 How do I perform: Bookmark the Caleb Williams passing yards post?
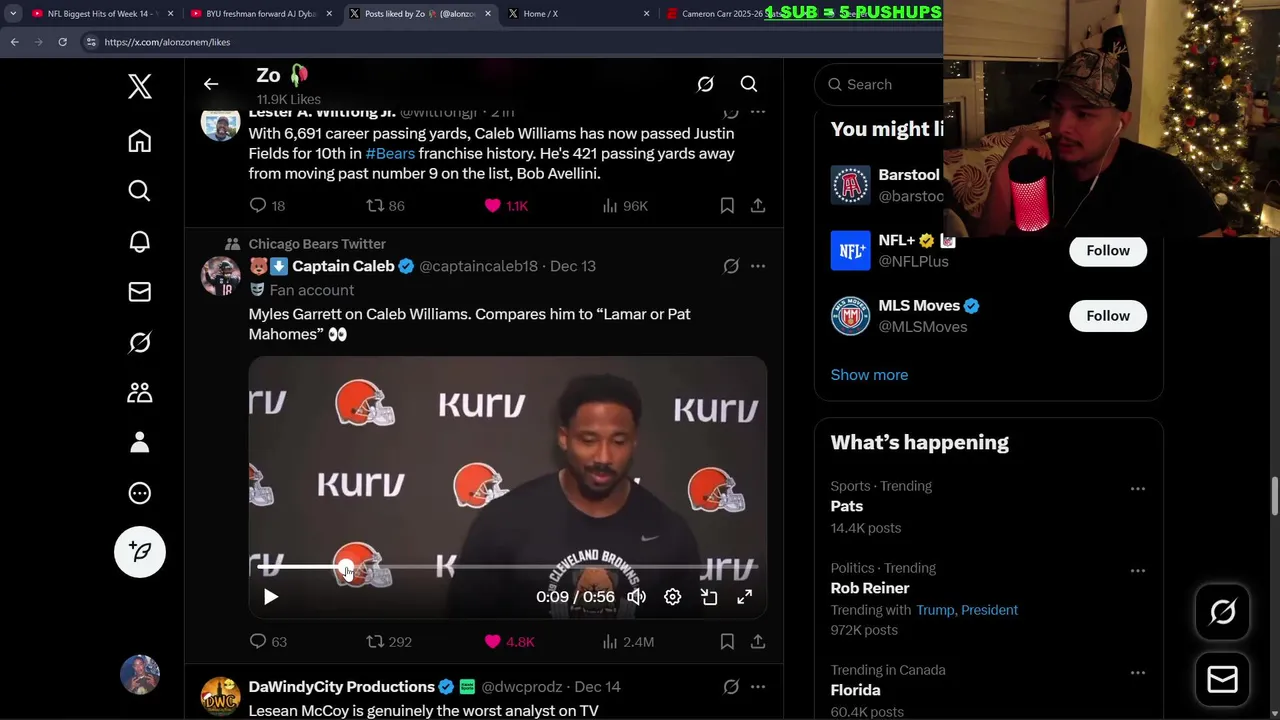(727, 205)
